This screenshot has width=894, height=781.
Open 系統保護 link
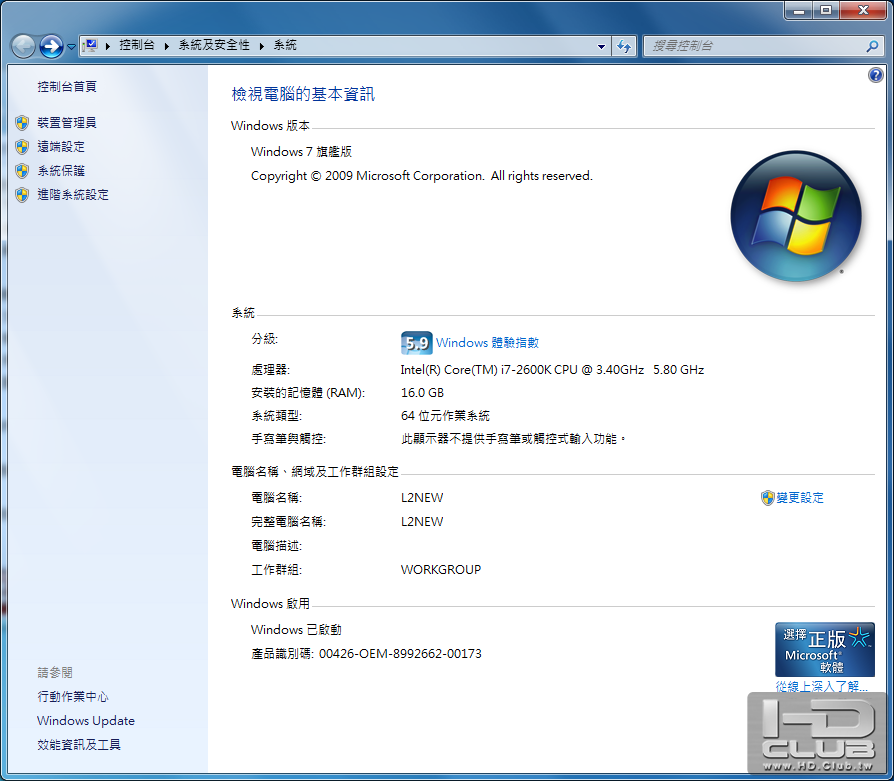[61, 170]
